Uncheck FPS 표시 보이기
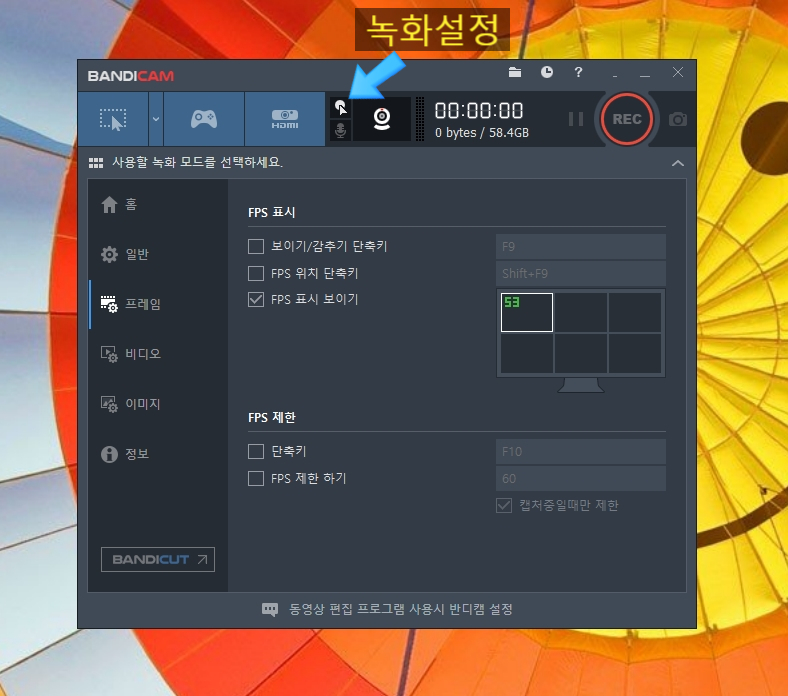Viewport: 788px width, 696px height. click(x=256, y=300)
